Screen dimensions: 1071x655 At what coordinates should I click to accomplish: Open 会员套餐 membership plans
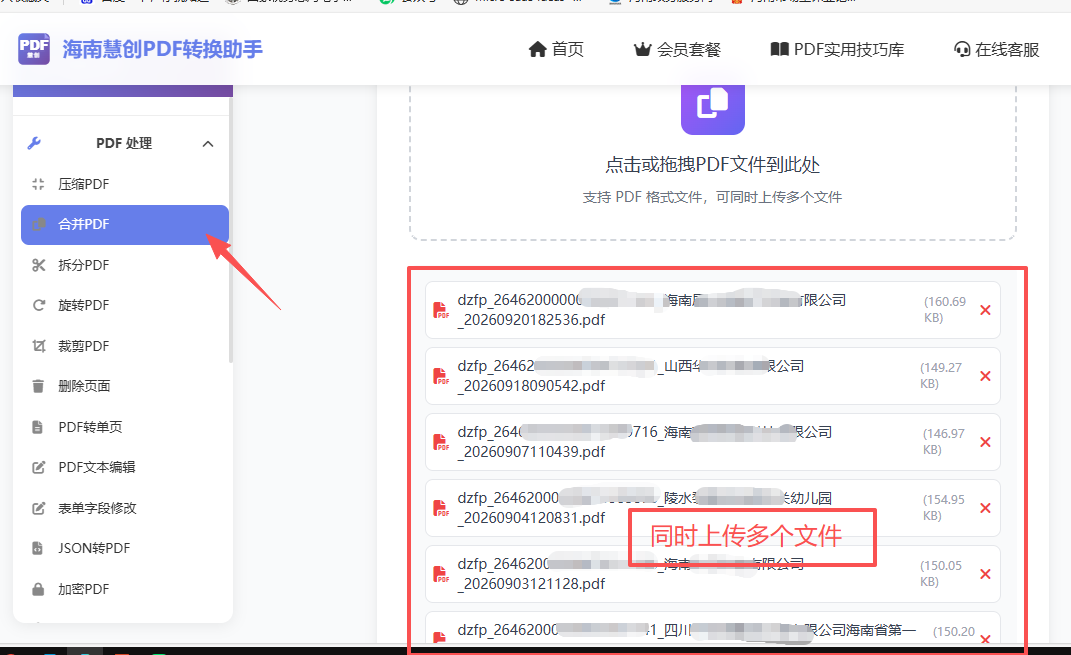[x=678, y=49]
